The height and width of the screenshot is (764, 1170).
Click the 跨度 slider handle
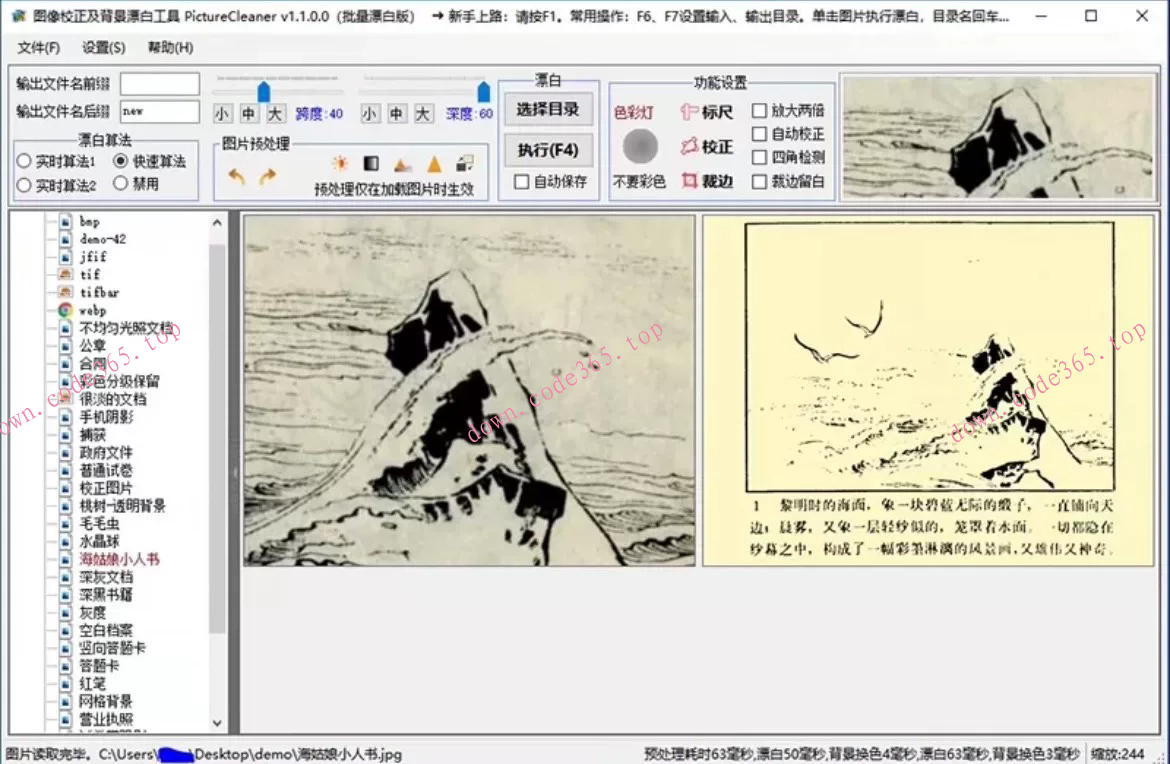point(264,92)
